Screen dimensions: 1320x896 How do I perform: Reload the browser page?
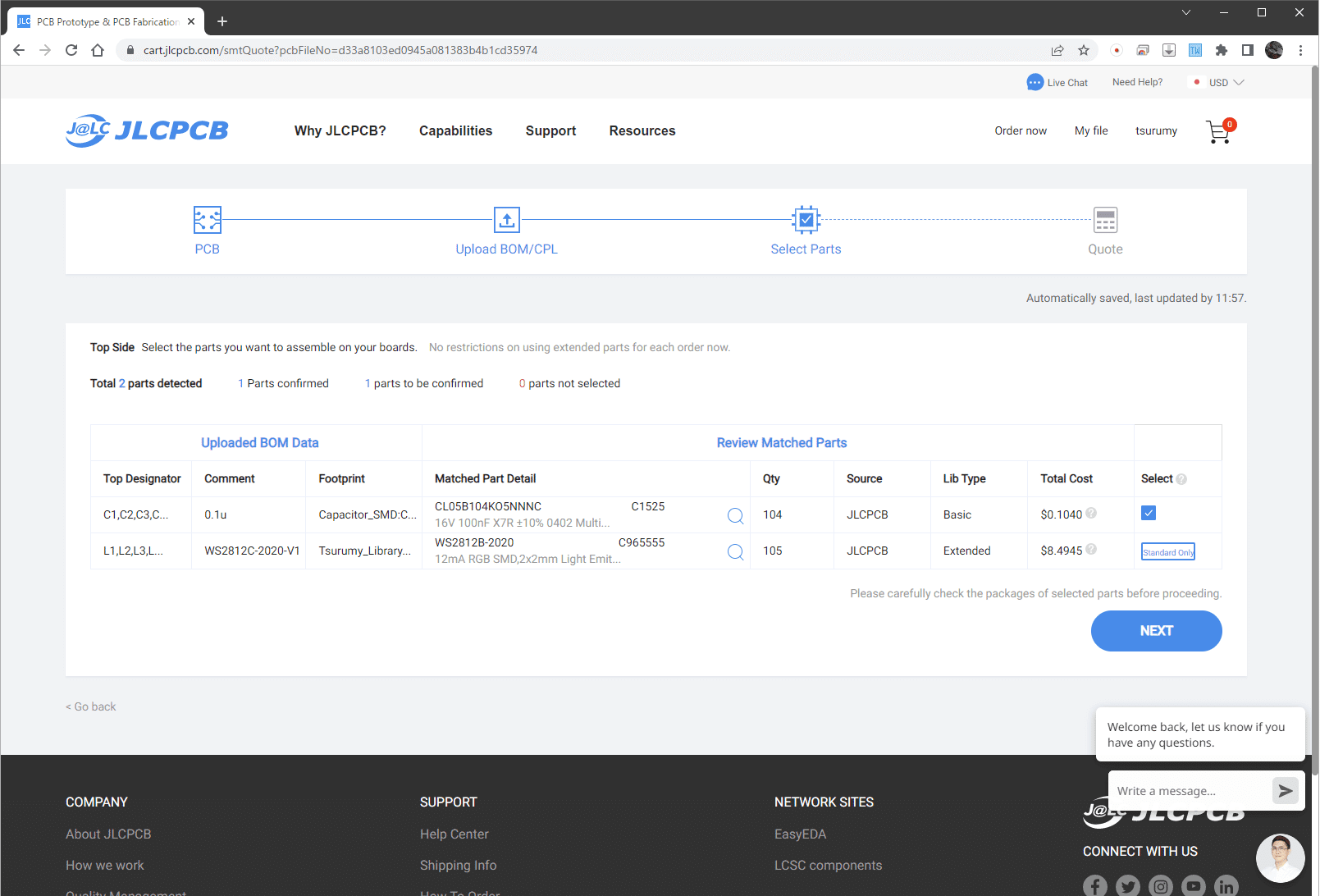tap(71, 50)
